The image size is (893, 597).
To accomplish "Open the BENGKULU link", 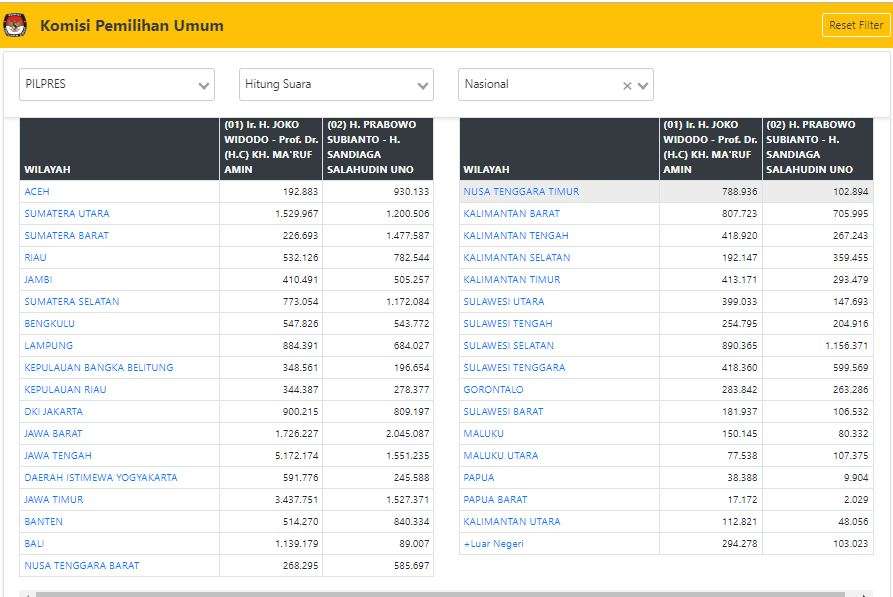I will [x=50, y=324].
